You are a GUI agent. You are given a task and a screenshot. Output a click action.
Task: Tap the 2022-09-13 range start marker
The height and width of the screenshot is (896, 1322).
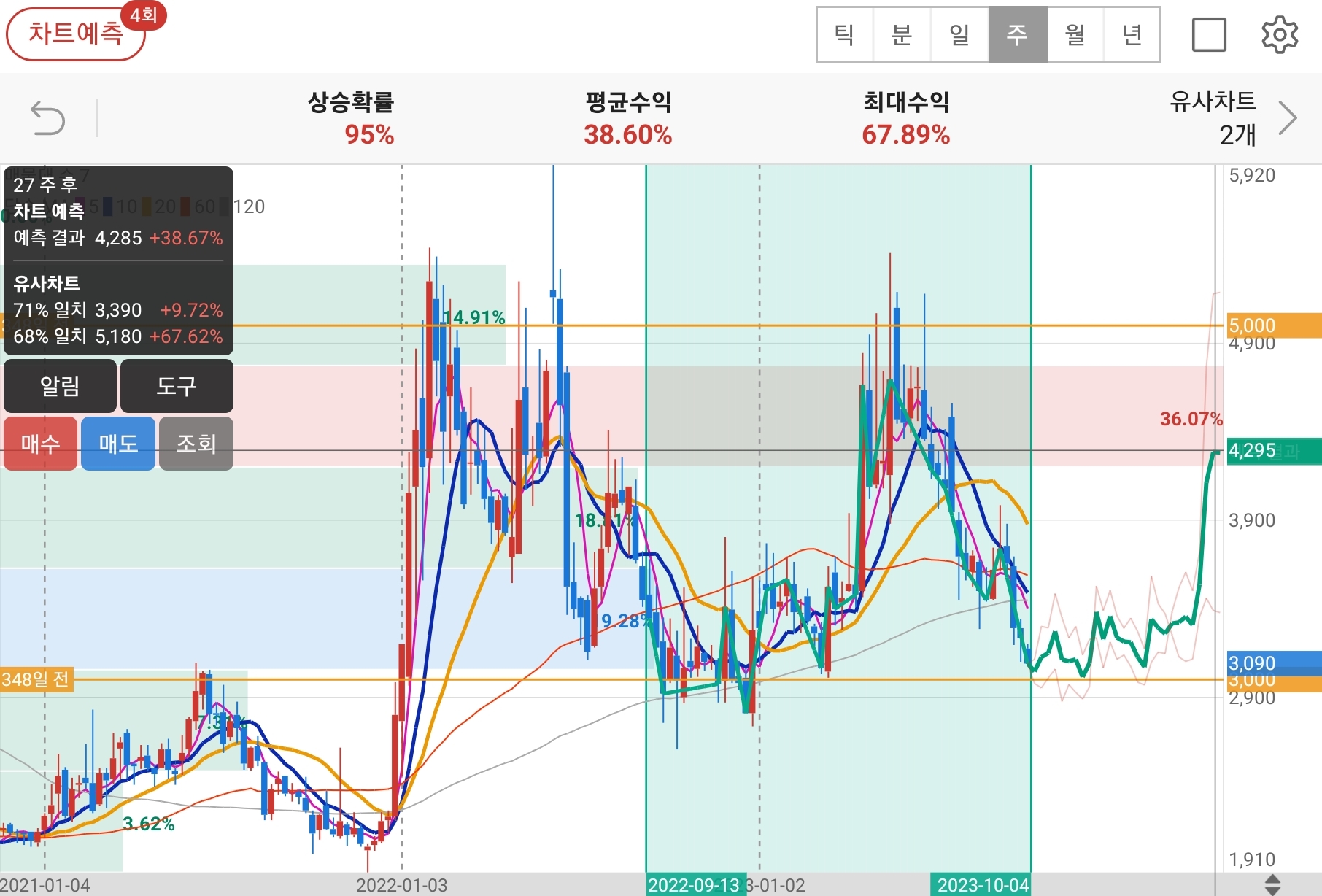pyautogui.click(x=695, y=885)
